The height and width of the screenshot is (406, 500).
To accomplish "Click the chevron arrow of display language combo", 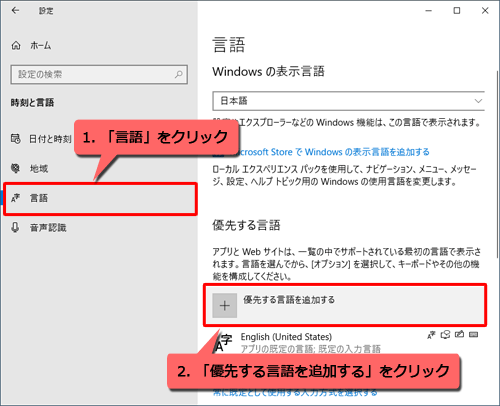I will 478,101.
